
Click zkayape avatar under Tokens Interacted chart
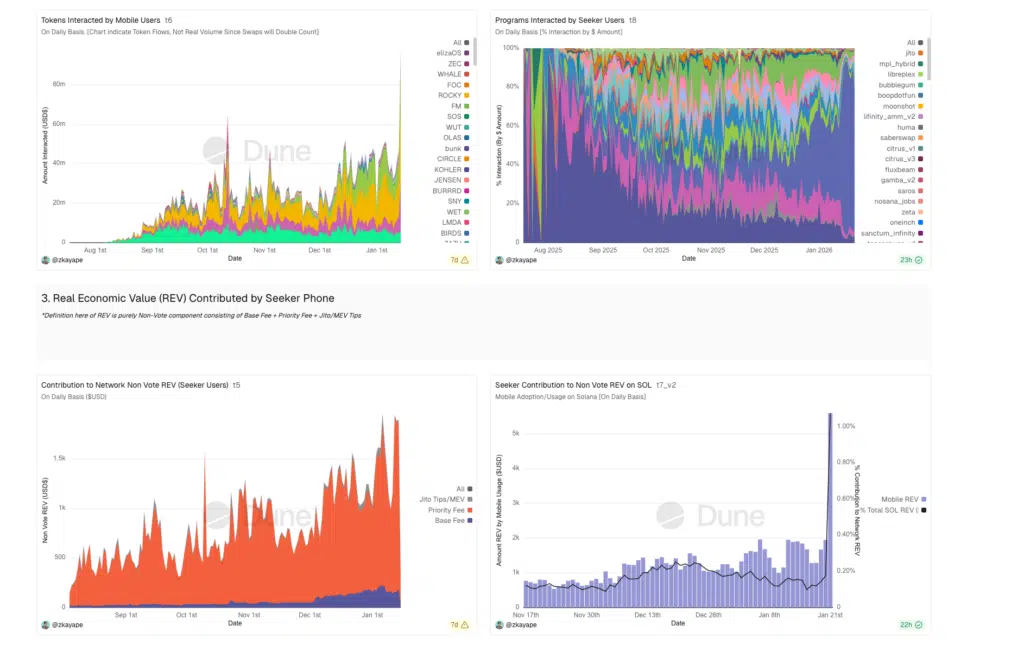(x=45, y=260)
